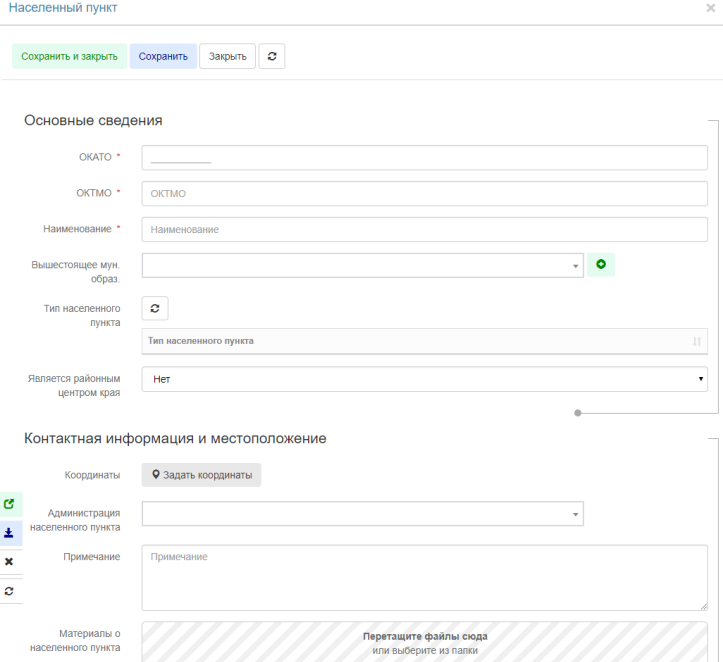This screenshot has width=723, height=662.
Task: Click into the ОКТМО text field
Action: 424,194
